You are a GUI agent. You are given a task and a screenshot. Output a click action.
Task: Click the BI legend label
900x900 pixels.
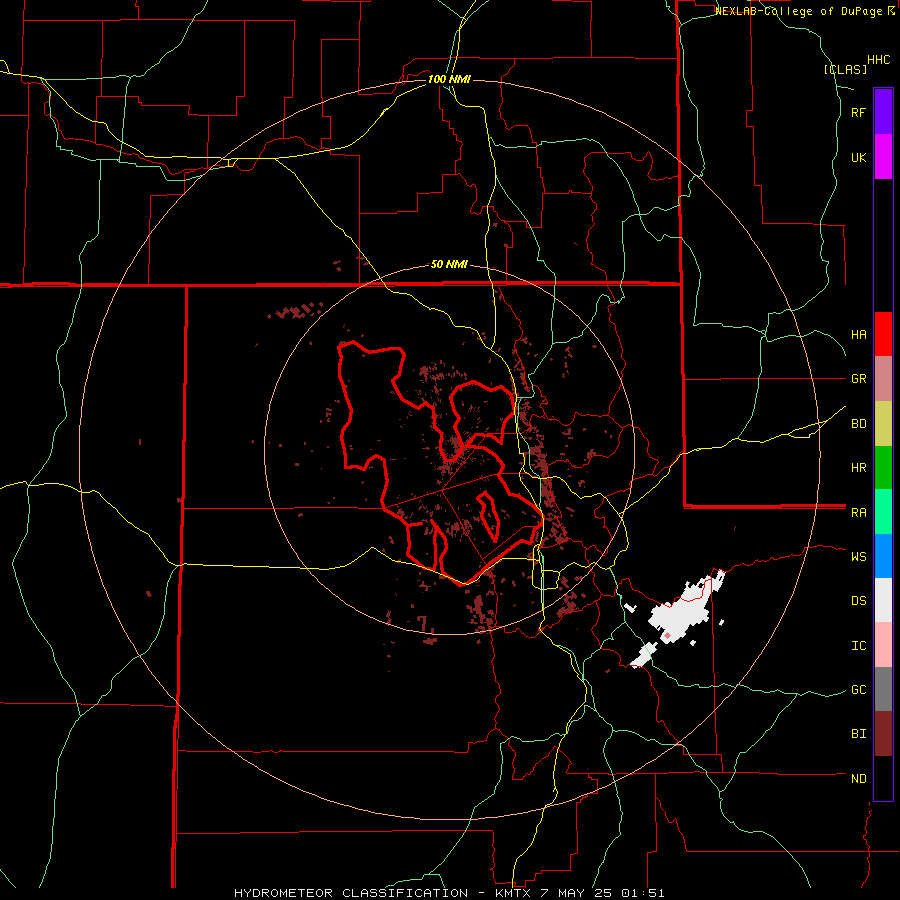coord(858,734)
